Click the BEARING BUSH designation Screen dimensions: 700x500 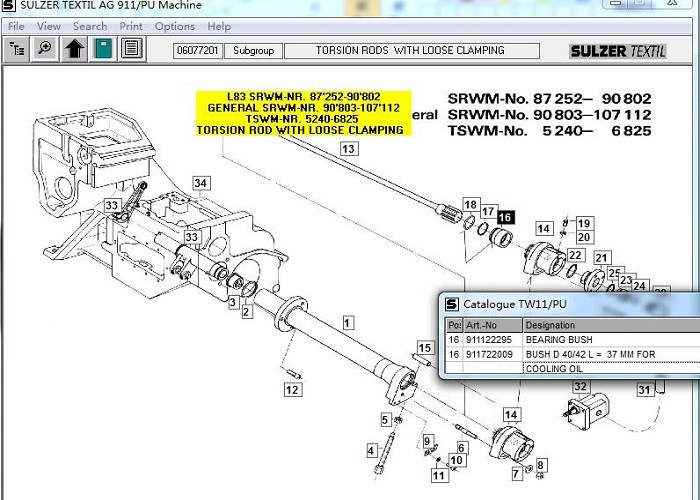[559, 340]
